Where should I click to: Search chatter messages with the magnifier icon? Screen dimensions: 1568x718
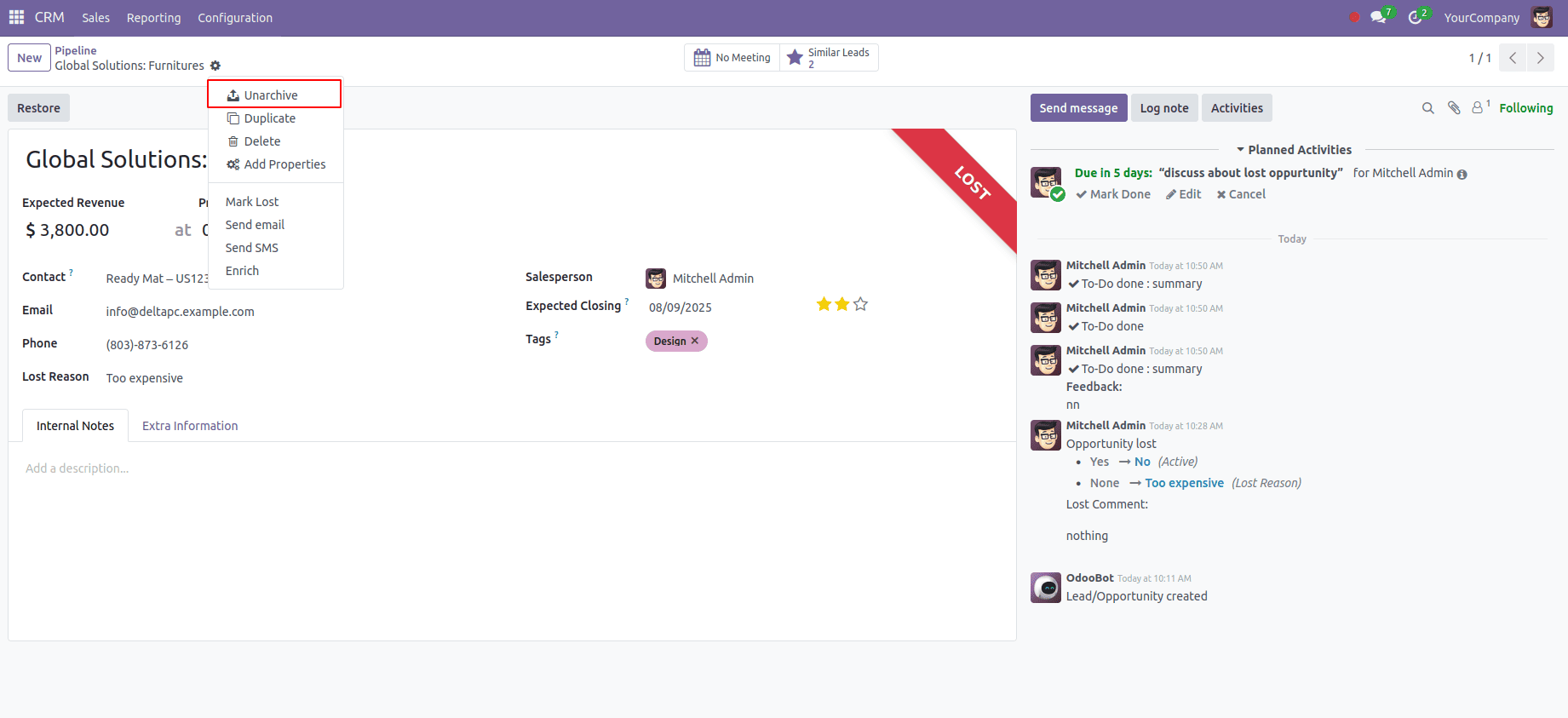pyautogui.click(x=1428, y=108)
